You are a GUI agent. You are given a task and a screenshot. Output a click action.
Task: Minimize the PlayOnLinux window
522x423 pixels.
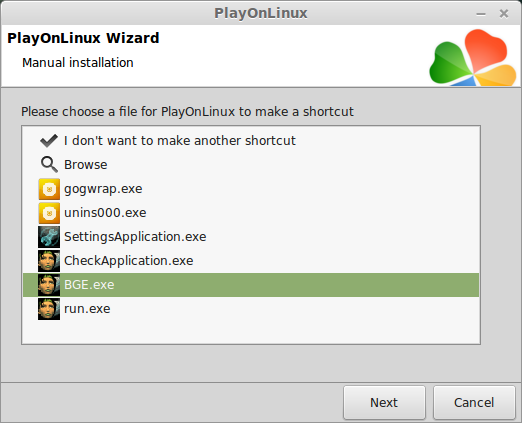point(481,14)
